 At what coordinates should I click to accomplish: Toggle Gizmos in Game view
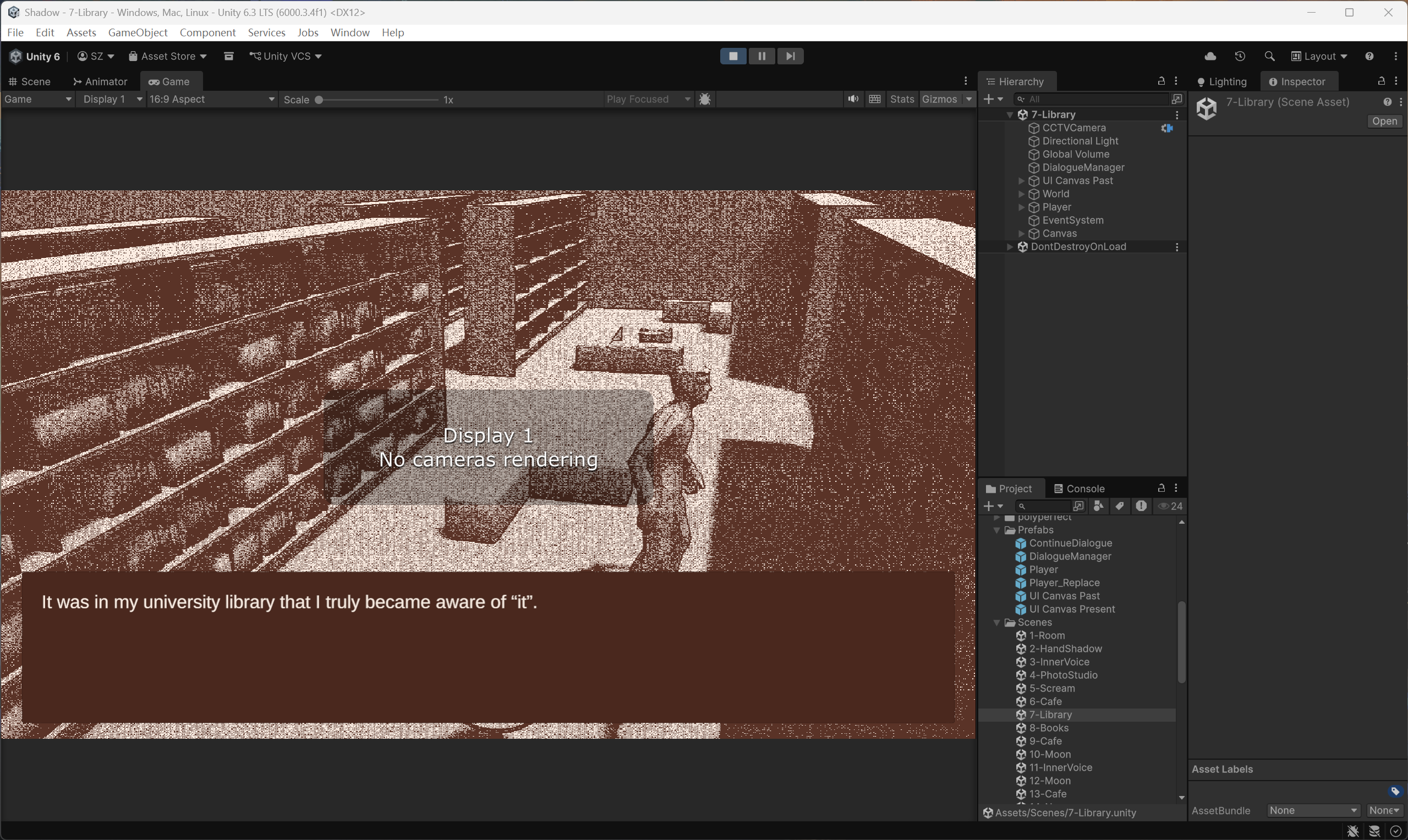point(939,99)
